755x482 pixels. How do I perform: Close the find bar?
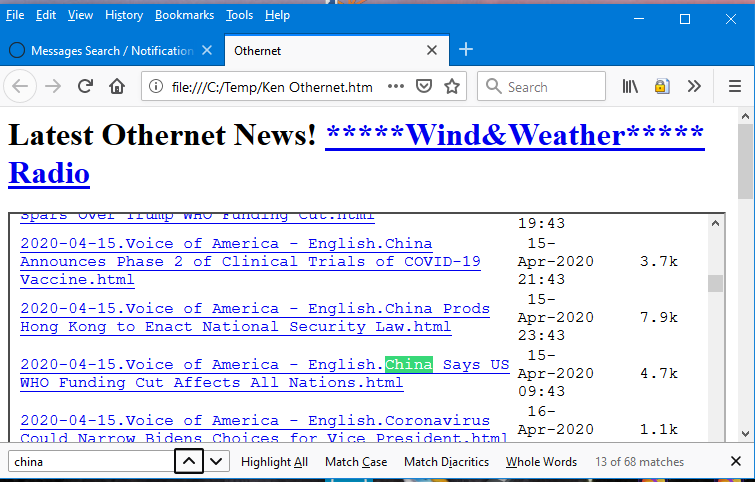[736, 461]
